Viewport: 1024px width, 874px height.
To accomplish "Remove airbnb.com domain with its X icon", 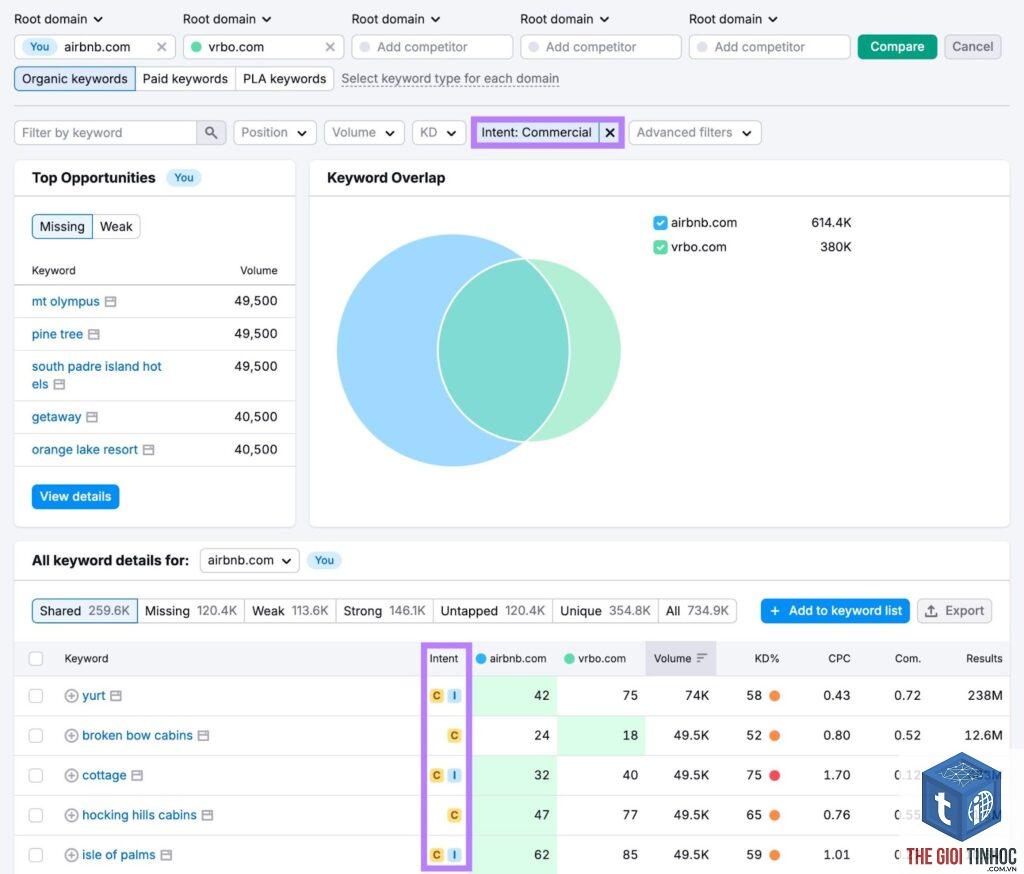I will pyautogui.click(x=161, y=47).
